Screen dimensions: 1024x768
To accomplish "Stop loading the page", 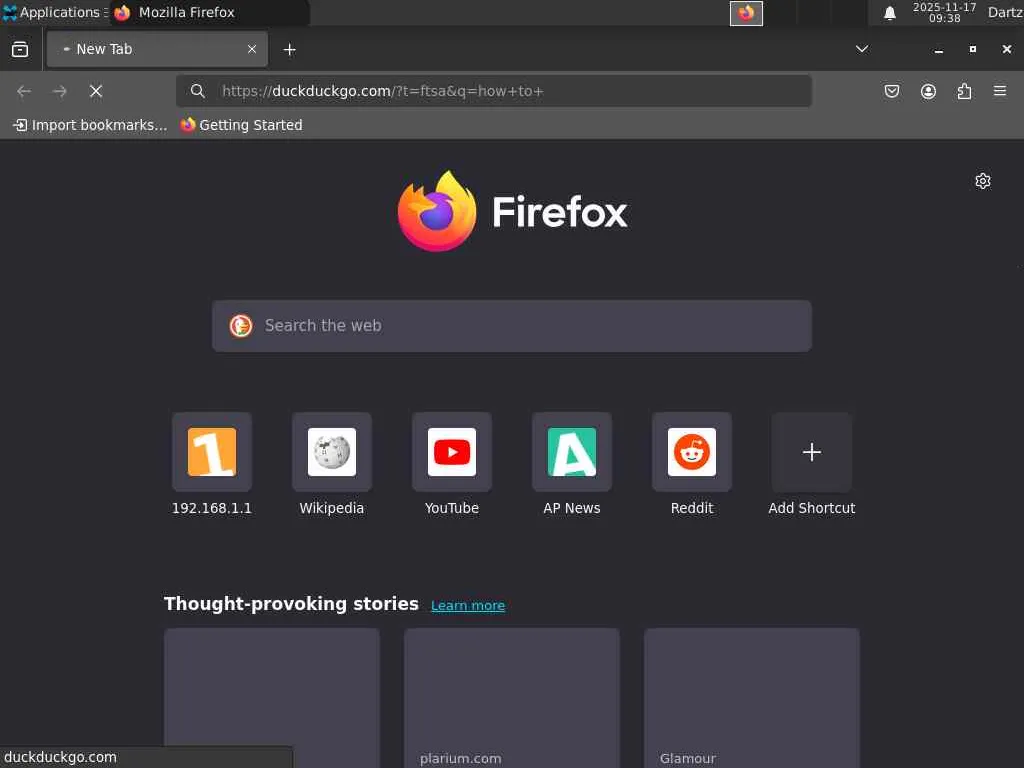I will click(96, 91).
